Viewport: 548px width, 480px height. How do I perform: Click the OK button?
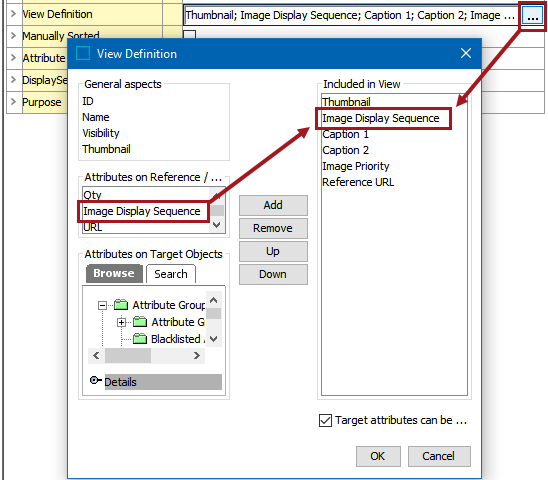[378, 456]
